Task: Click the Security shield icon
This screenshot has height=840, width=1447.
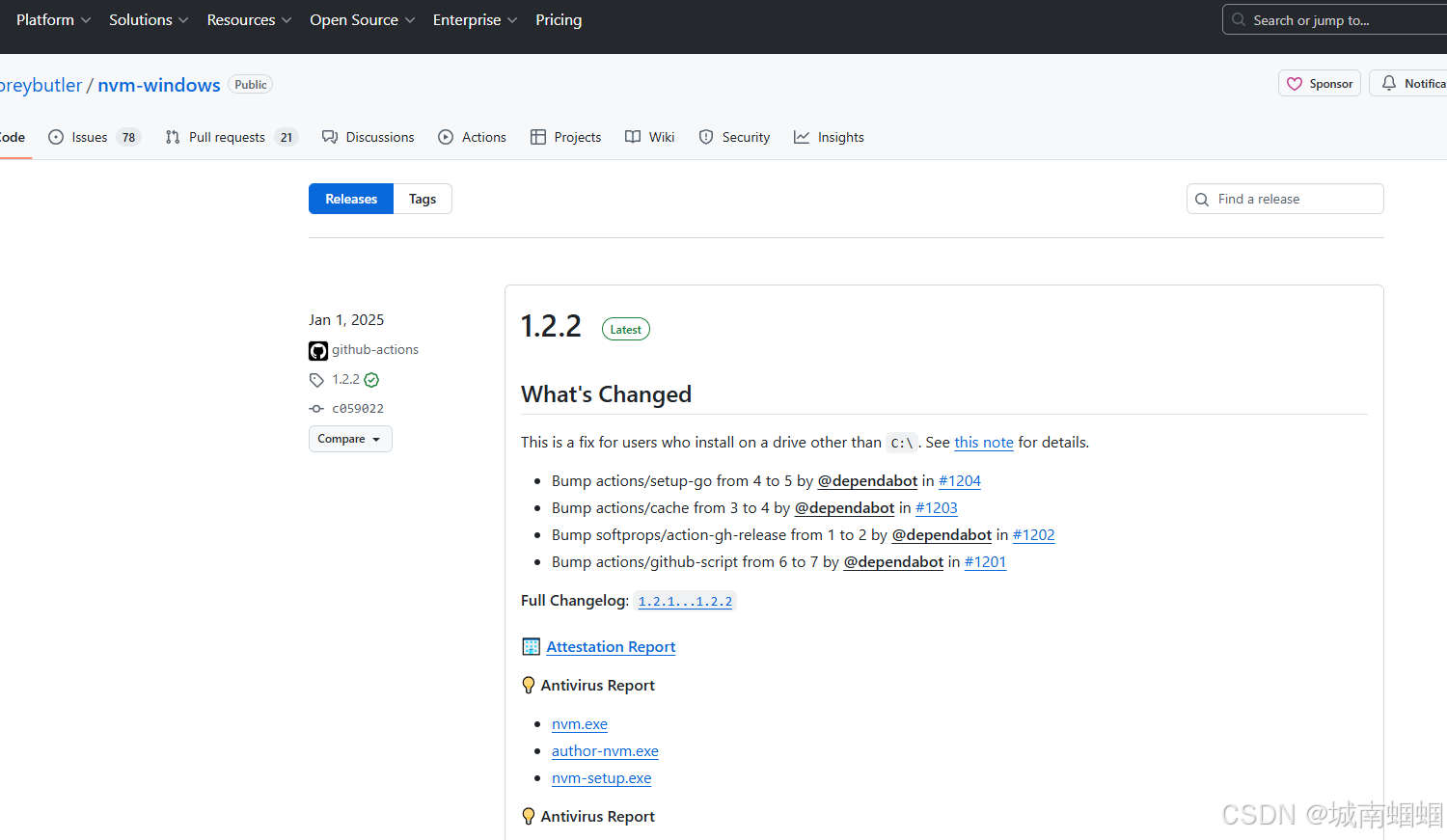Action: coord(706,137)
